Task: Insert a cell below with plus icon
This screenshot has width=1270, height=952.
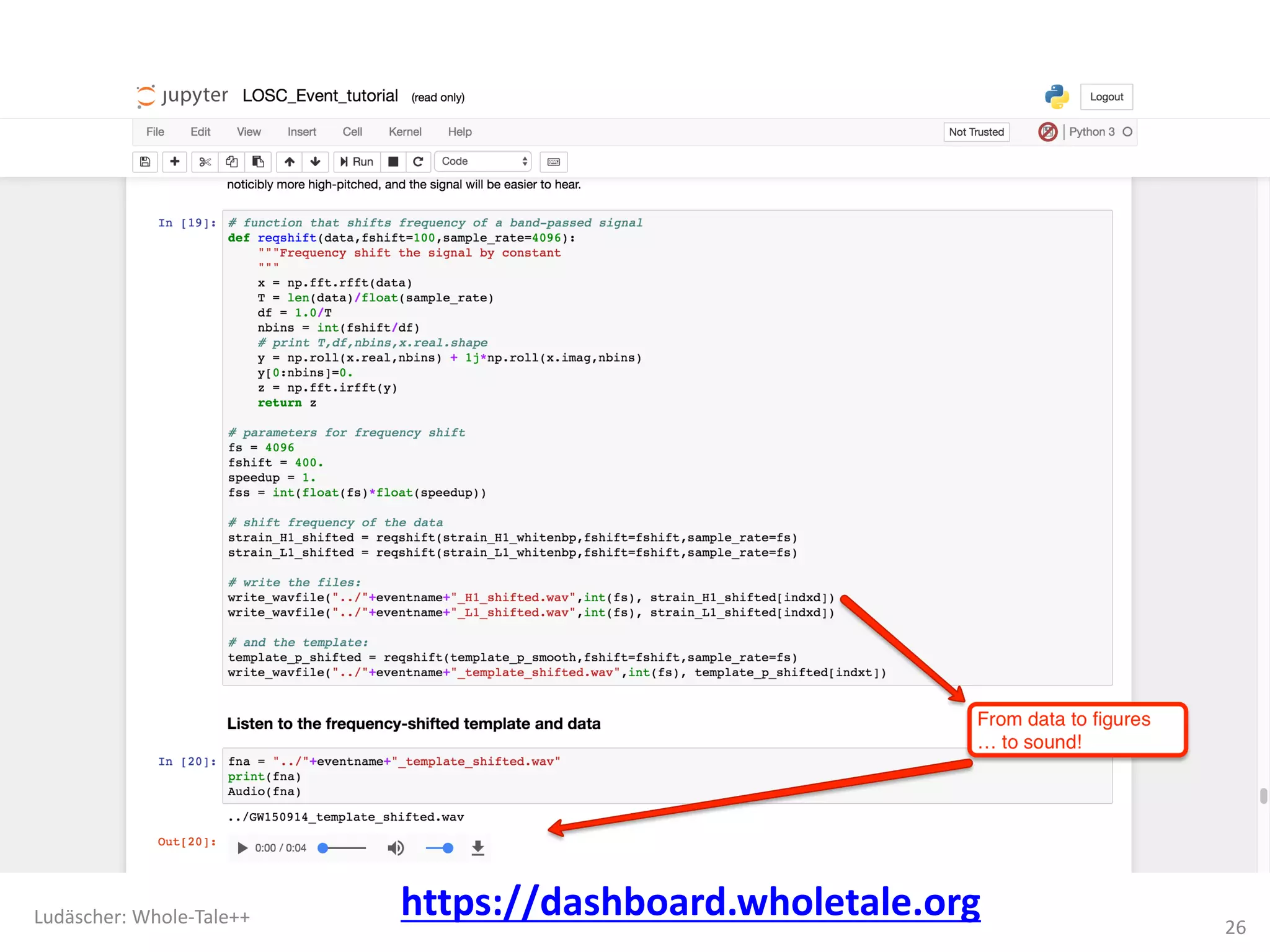Action: click(175, 162)
